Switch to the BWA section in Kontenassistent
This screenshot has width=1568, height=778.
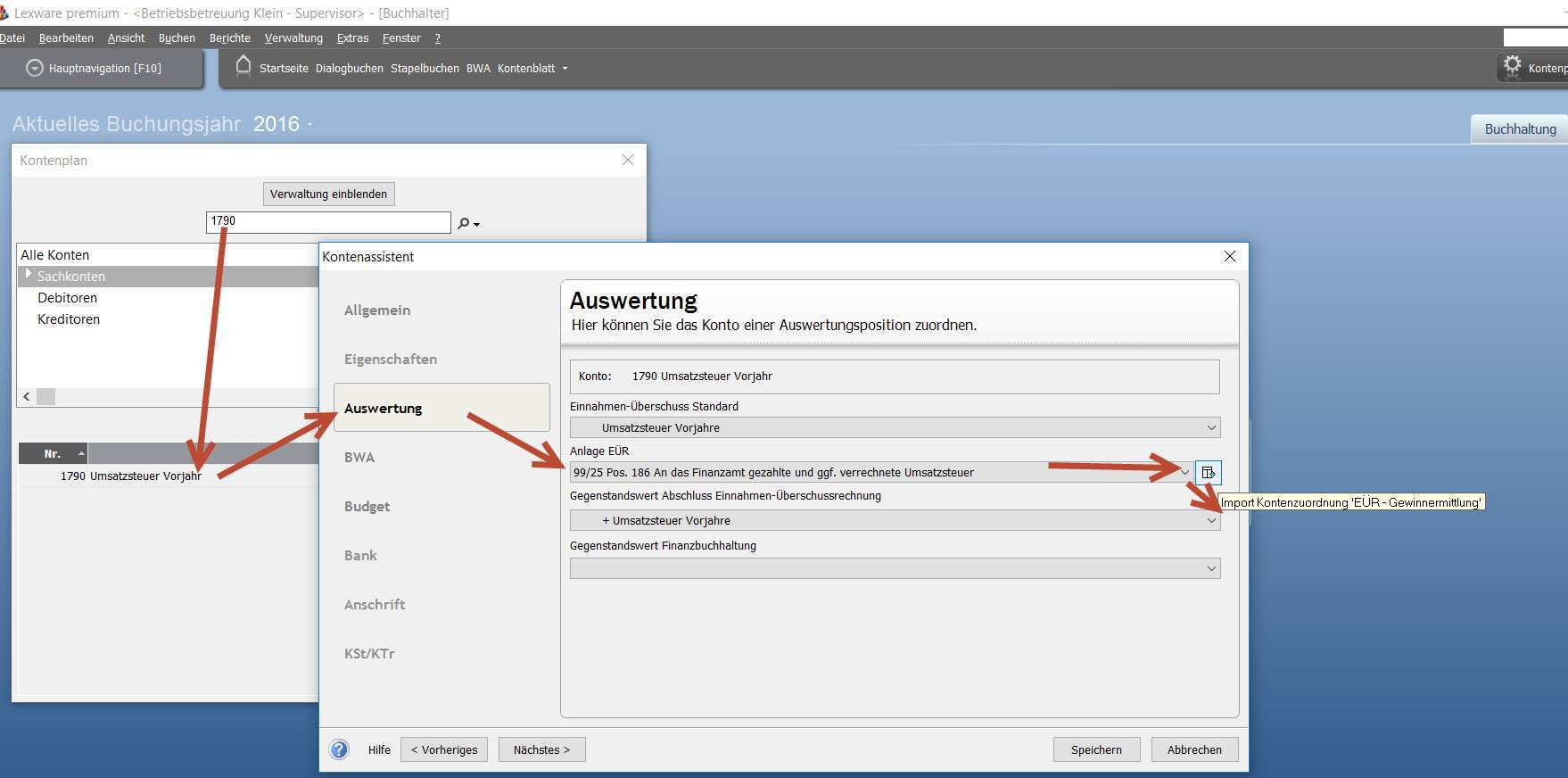tap(359, 457)
